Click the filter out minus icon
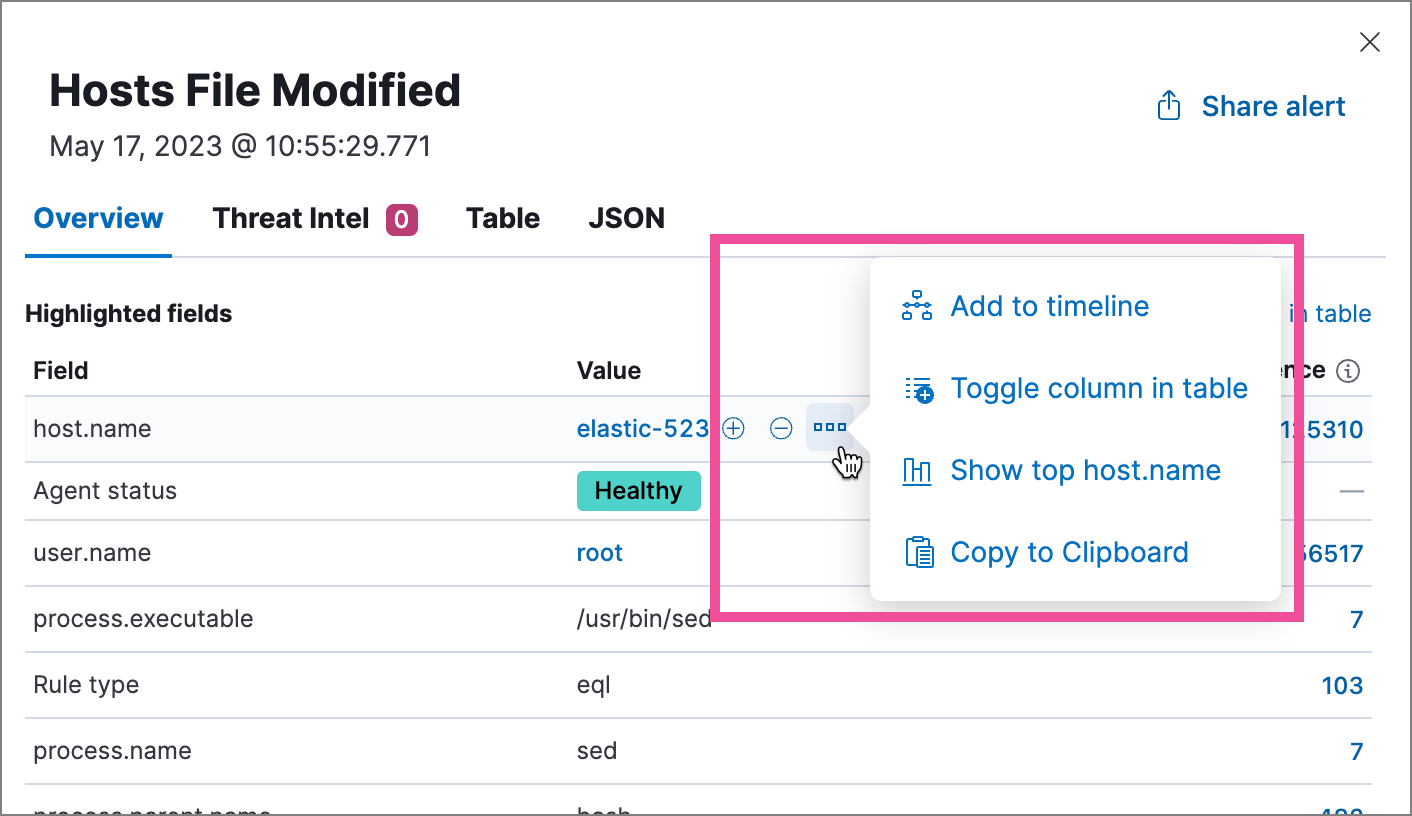The height and width of the screenshot is (816, 1412). [x=781, y=429]
